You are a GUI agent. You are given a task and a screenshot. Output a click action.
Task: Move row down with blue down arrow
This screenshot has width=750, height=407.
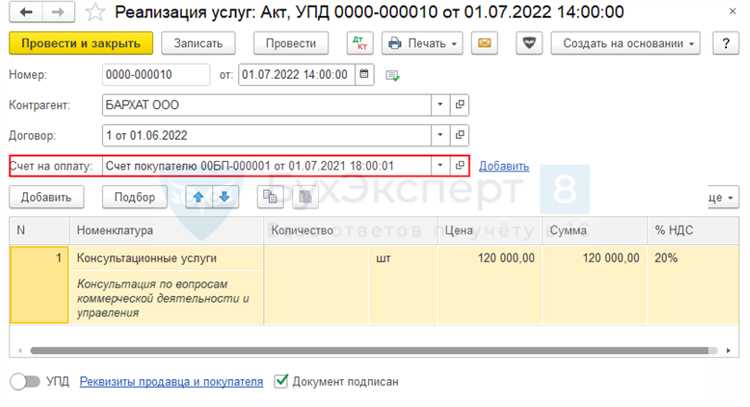pyautogui.click(x=225, y=197)
